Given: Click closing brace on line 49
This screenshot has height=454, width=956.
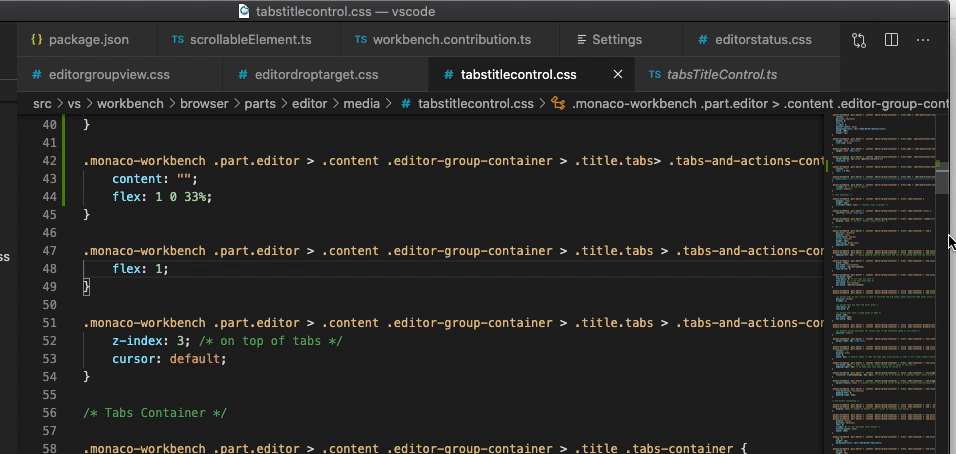Looking at the screenshot, I should 87,286.
